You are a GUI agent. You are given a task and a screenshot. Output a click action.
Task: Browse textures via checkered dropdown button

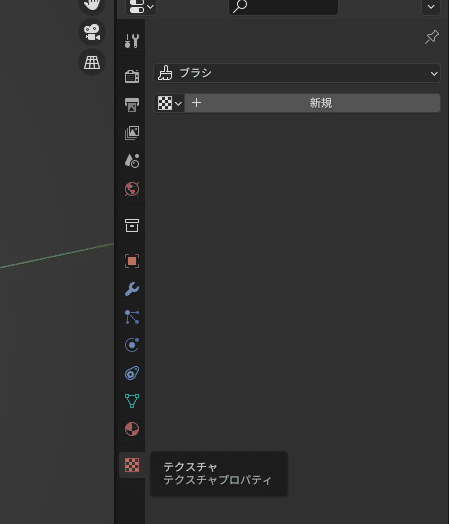[169, 103]
